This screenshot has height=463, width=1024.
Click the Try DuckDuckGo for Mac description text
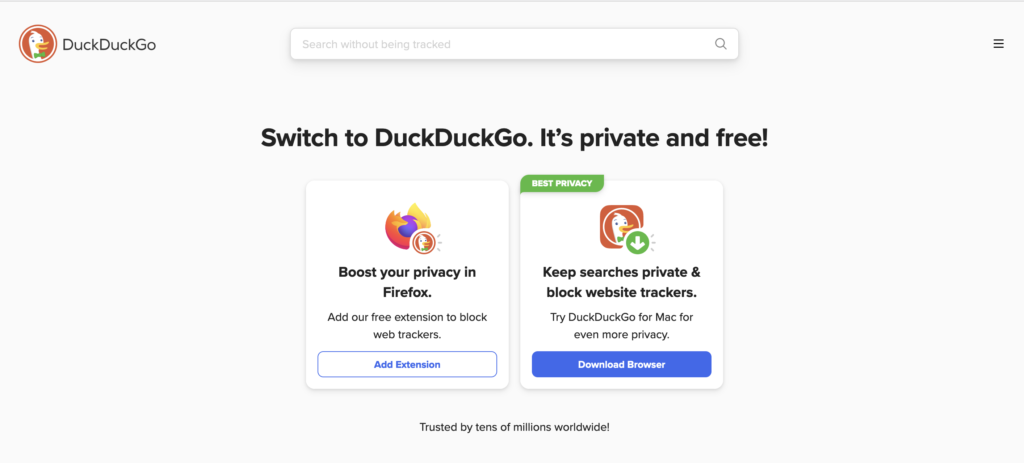tap(621, 326)
